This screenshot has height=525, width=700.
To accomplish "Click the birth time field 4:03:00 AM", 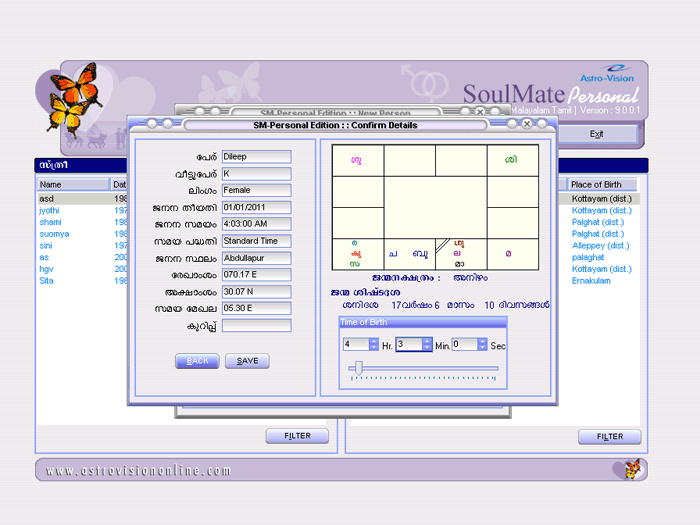I will click(x=257, y=224).
